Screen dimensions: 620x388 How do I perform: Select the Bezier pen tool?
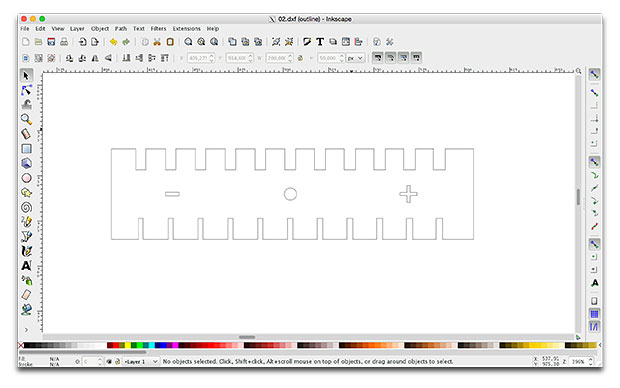(x=26, y=237)
